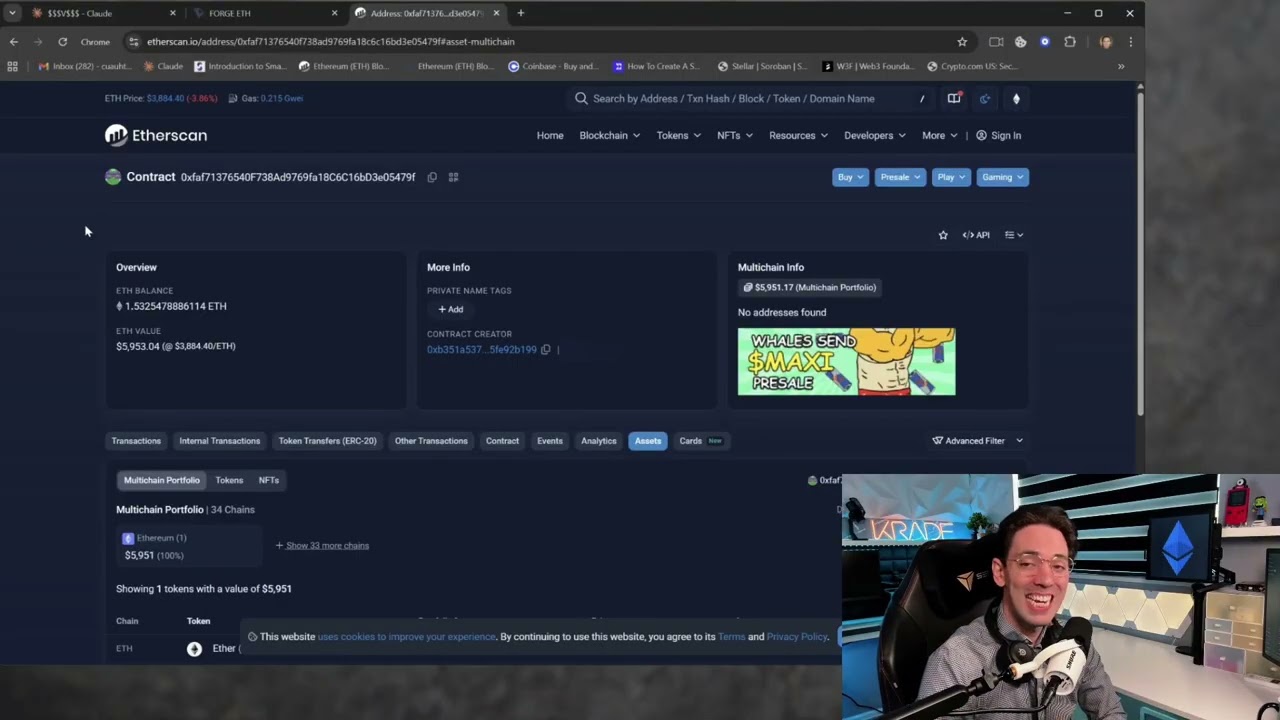This screenshot has height=720, width=1280.
Task: Open the Play dropdown button
Action: 951,177
